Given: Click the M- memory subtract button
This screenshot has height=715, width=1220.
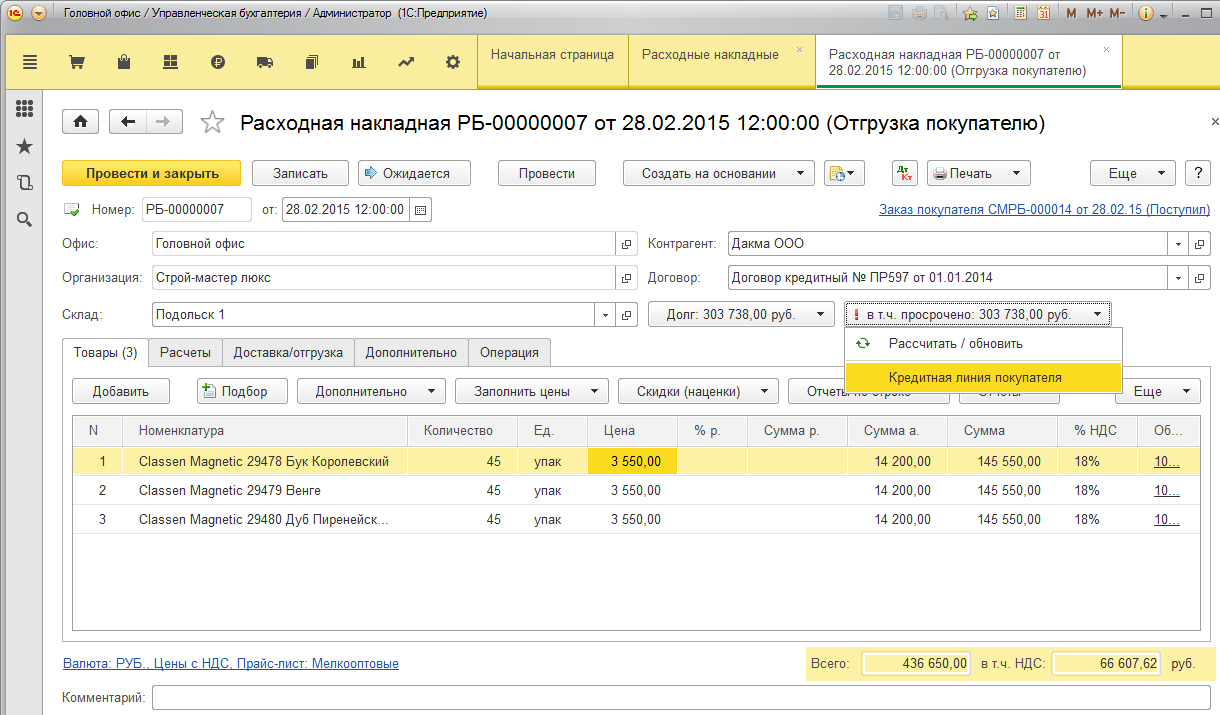Looking at the screenshot, I should [1117, 14].
